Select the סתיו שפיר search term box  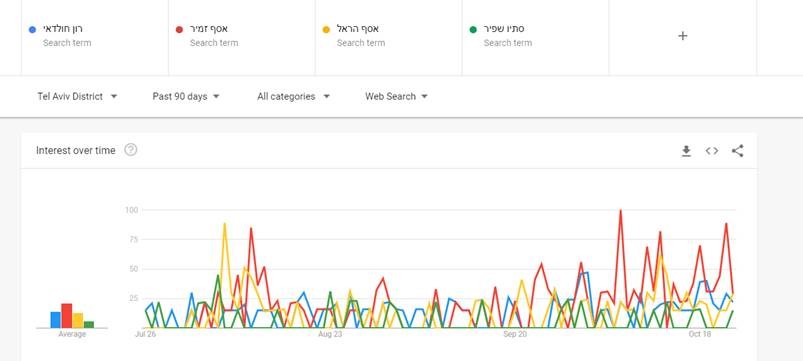click(x=536, y=36)
